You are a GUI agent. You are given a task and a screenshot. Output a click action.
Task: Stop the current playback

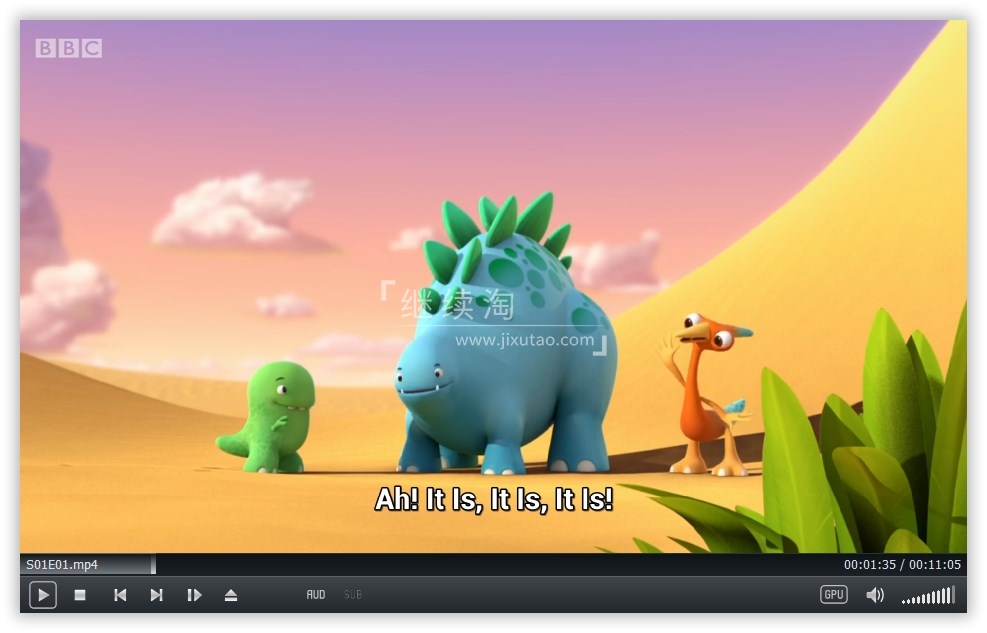pos(80,594)
